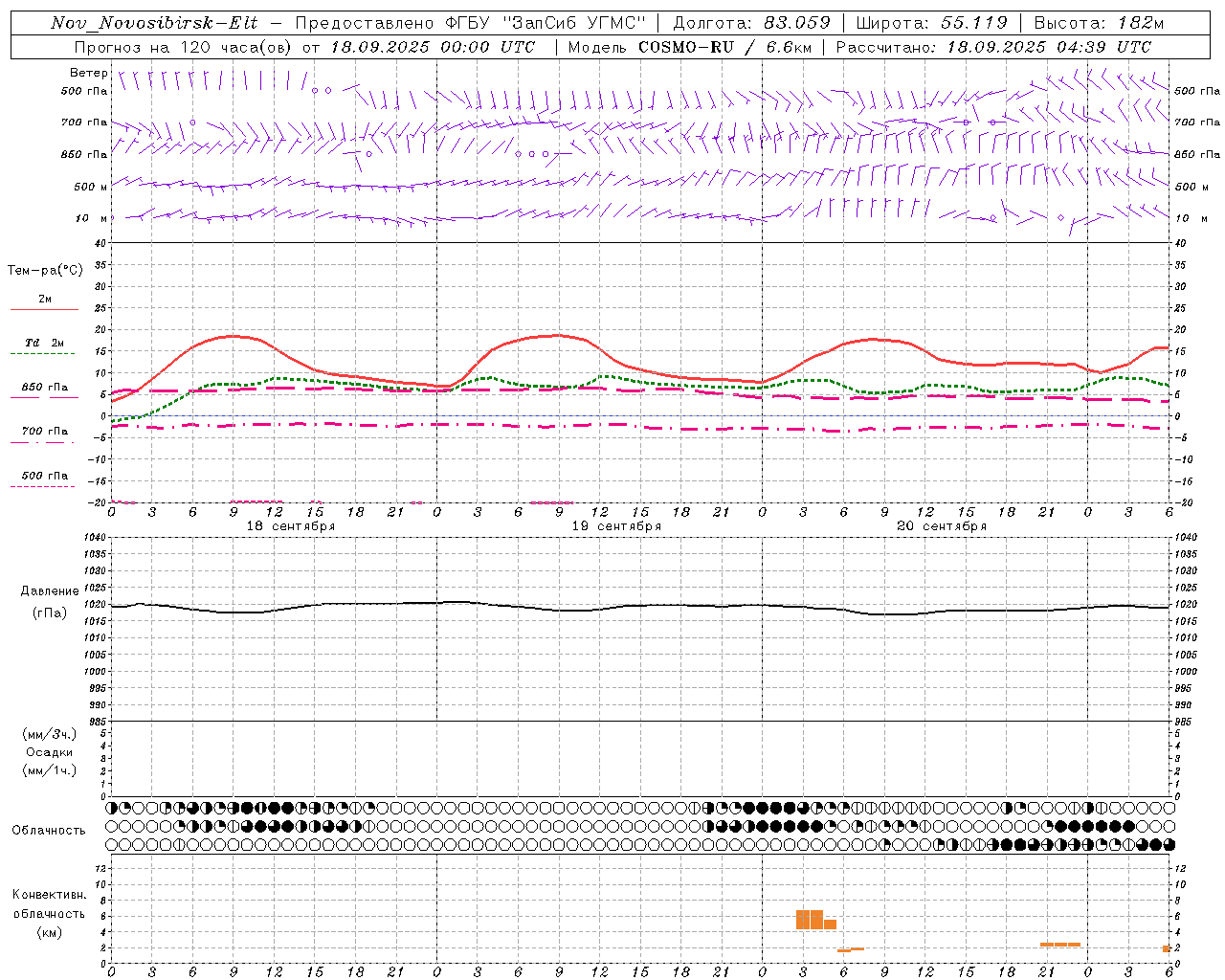Click the '(мм/1ч.)' precipitation unit label
The height and width of the screenshot is (980, 1225).
point(50,770)
